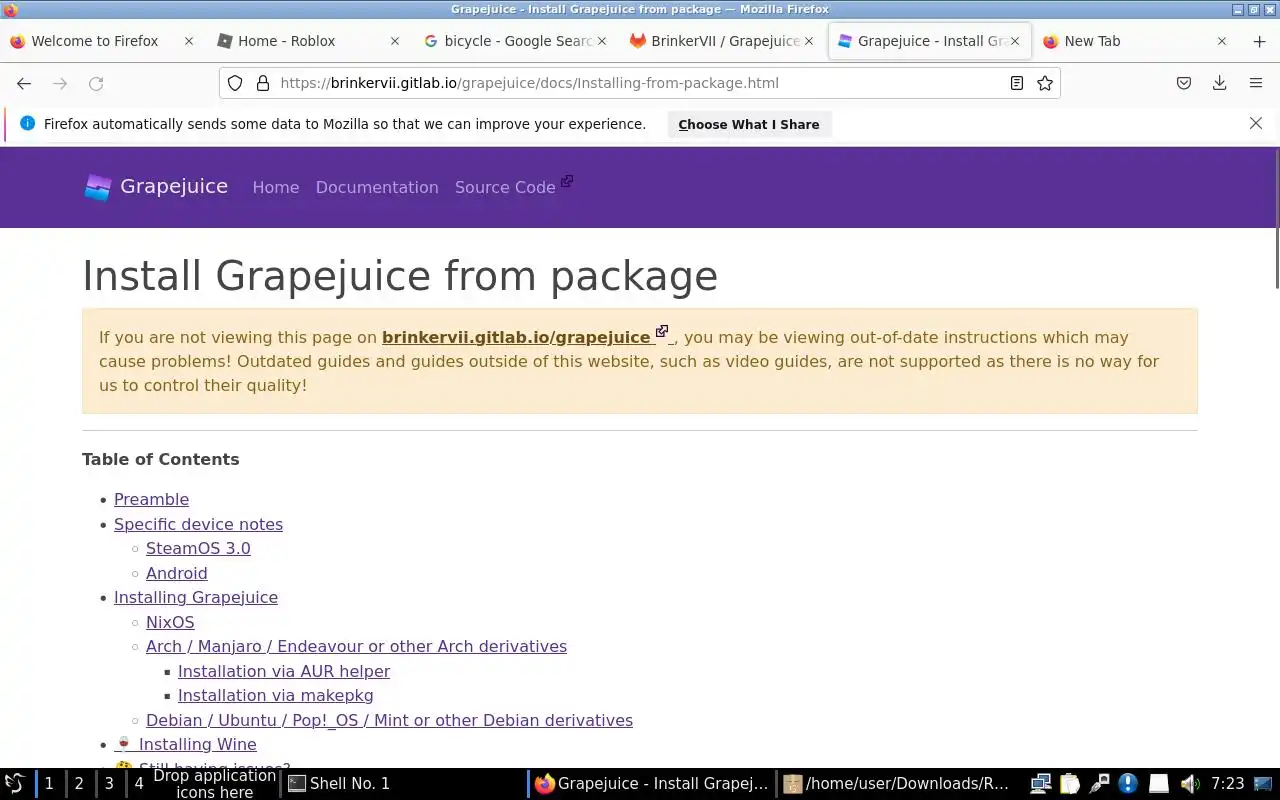Image resolution: width=1280 pixels, height=800 pixels.
Task: Open a new tab with plus button
Action: click(x=1259, y=41)
